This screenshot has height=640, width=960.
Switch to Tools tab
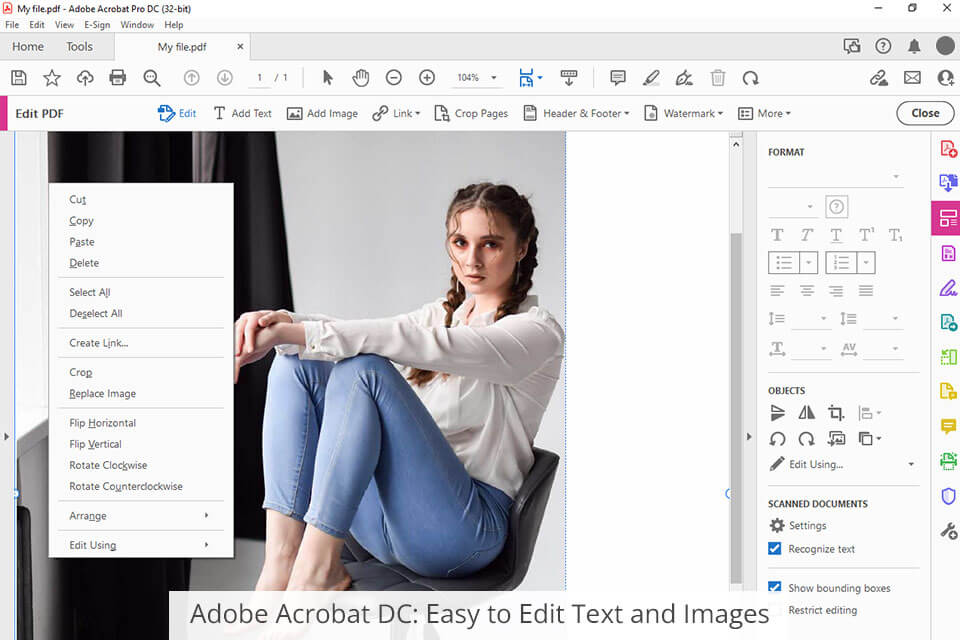[80, 47]
